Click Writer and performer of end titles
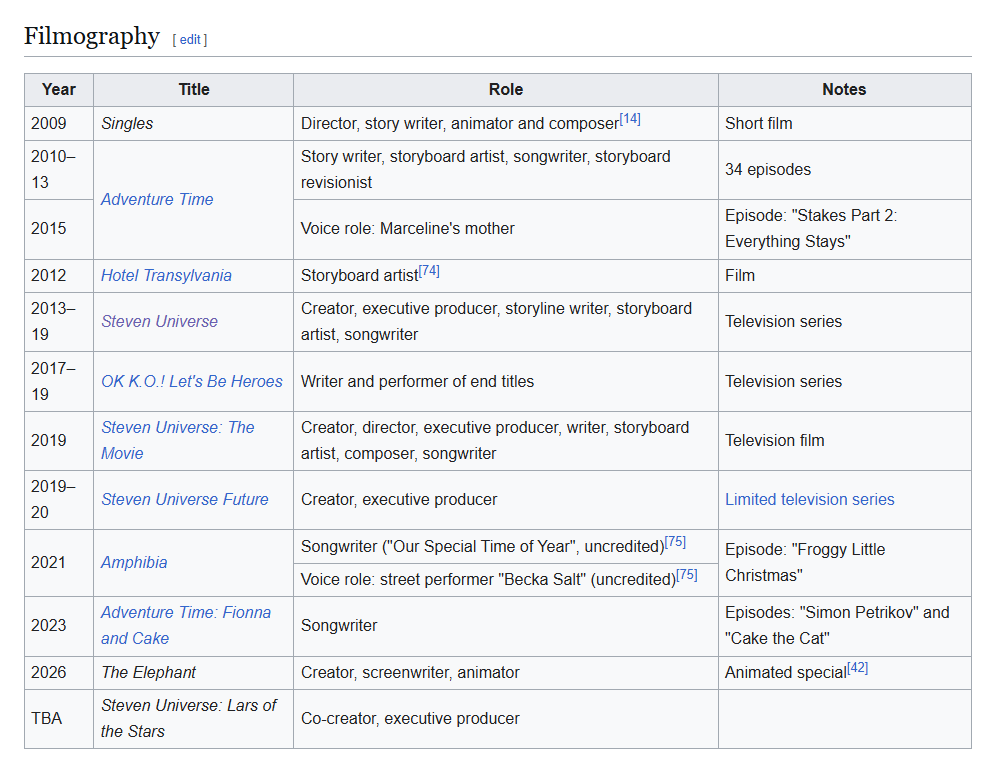981x778 pixels. 417,381
